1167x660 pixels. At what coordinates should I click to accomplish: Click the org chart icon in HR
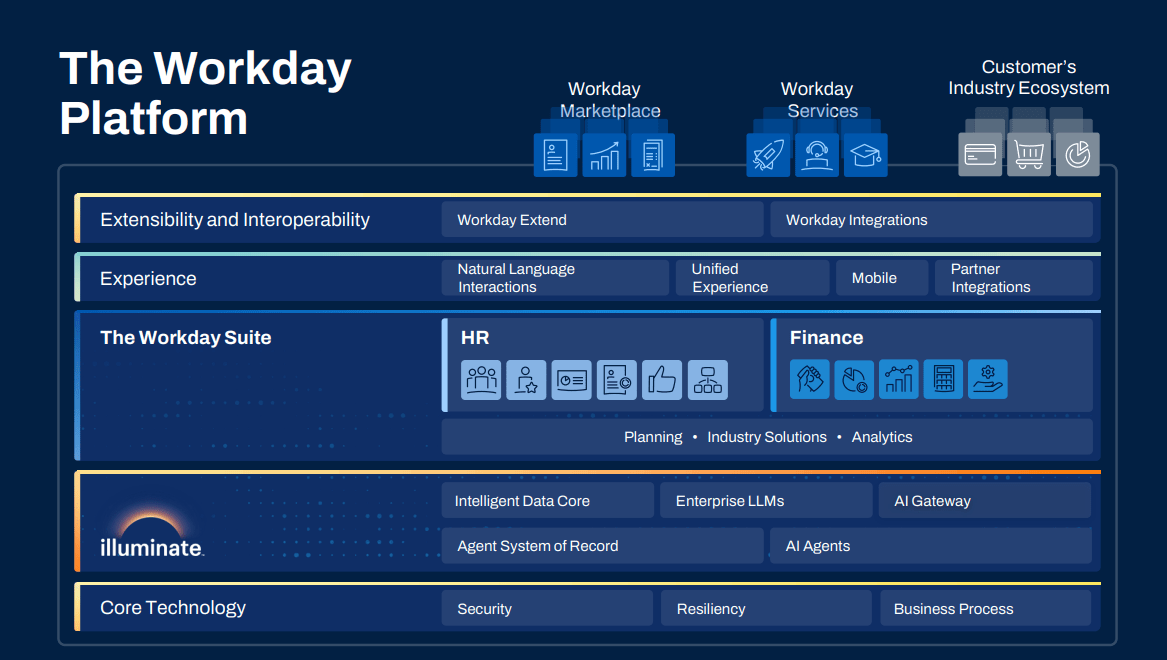point(708,380)
